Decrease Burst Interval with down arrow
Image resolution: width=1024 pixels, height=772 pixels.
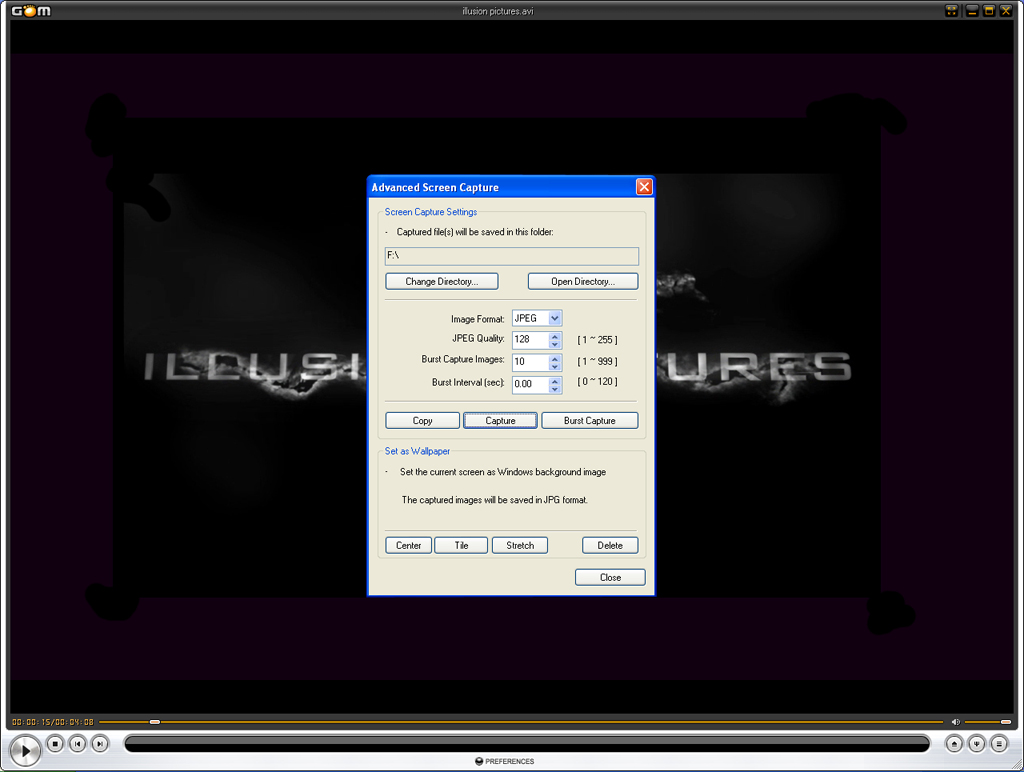coord(555,388)
